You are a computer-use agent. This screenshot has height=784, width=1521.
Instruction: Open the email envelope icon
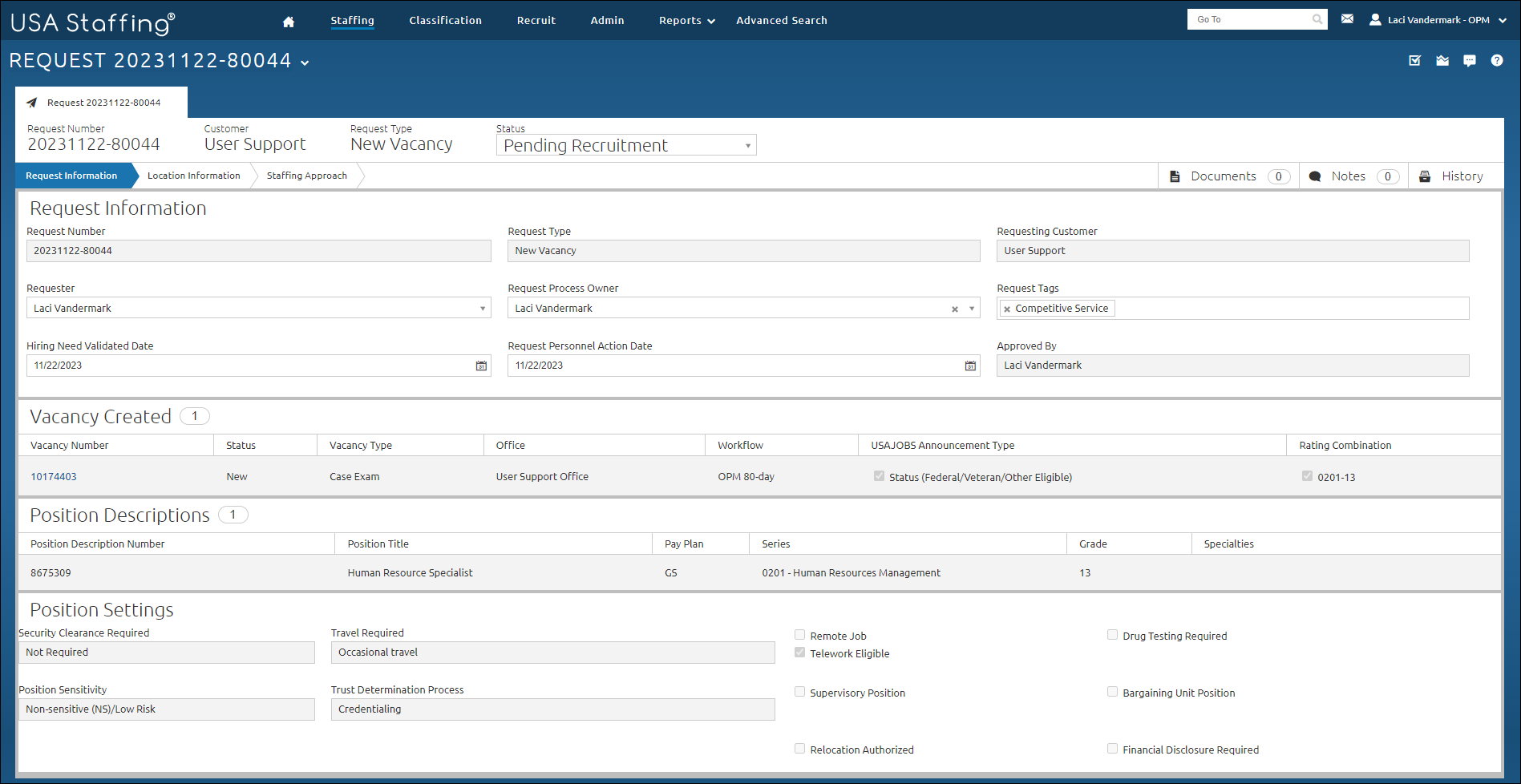(x=1347, y=17)
